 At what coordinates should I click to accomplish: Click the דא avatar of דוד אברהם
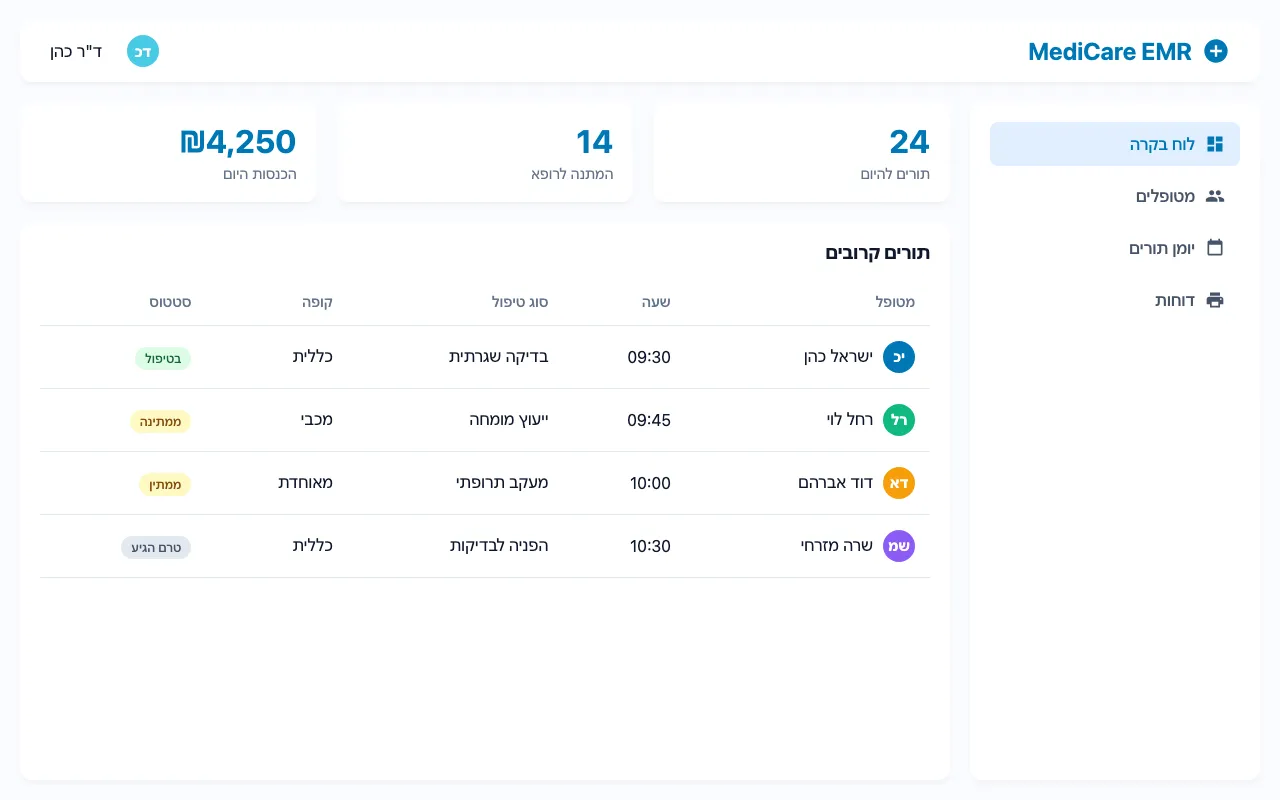tap(899, 483)
